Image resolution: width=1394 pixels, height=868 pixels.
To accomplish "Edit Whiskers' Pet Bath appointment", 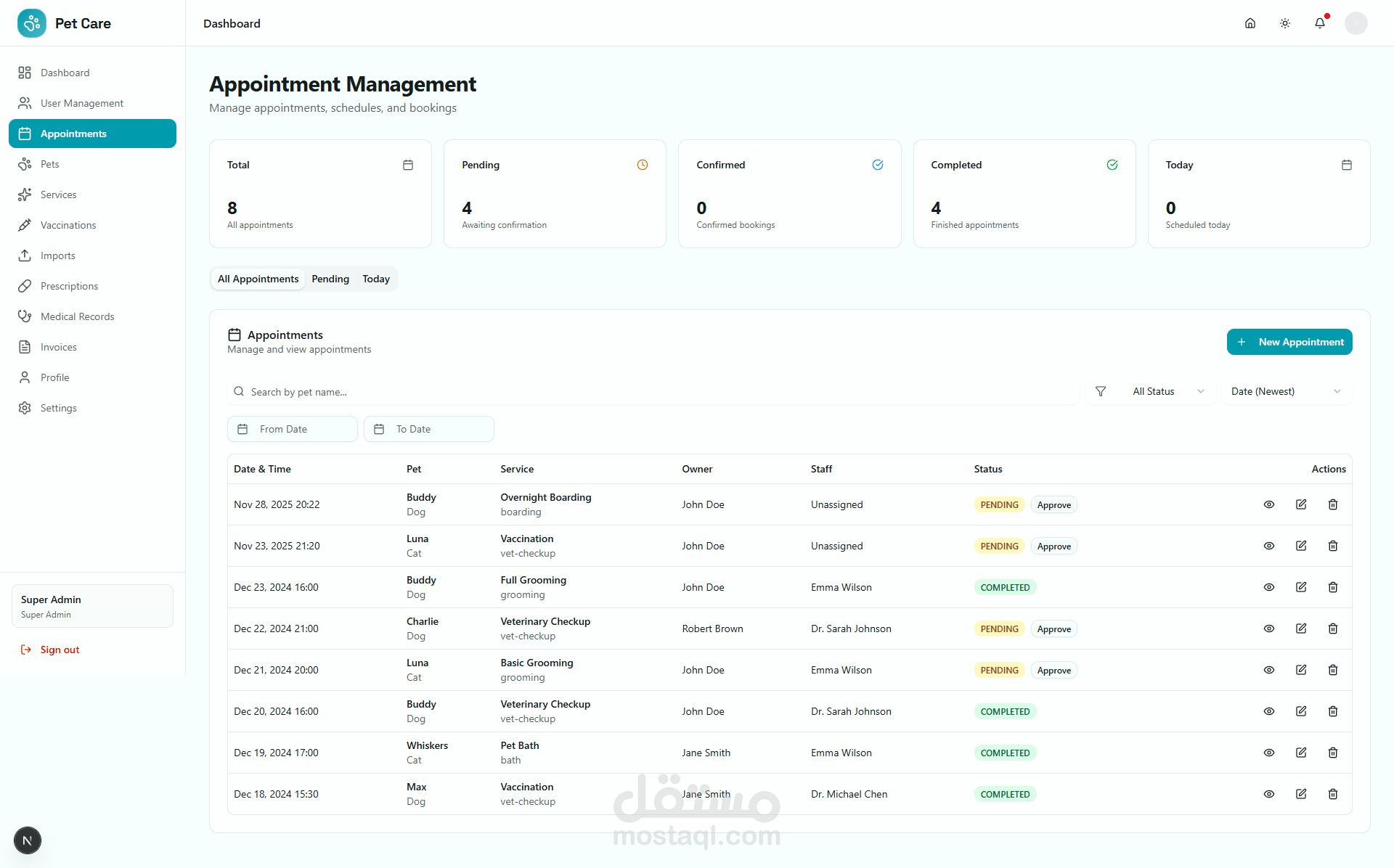I will (1300, 753).
